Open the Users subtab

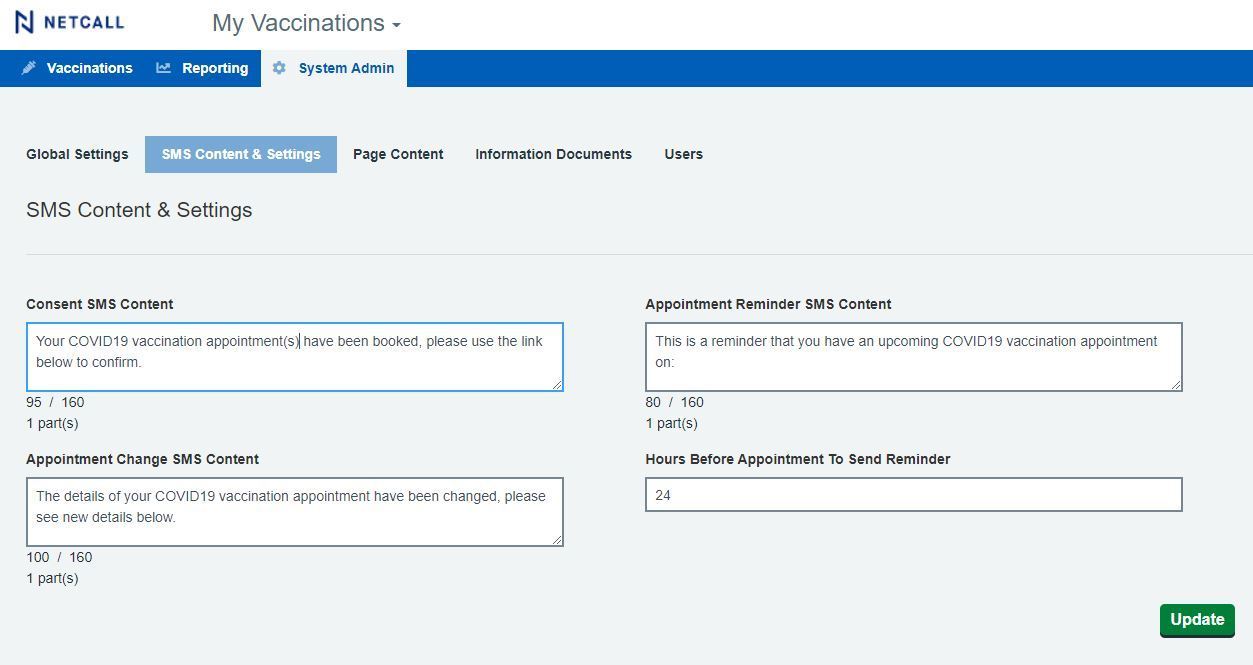(683, 154)
